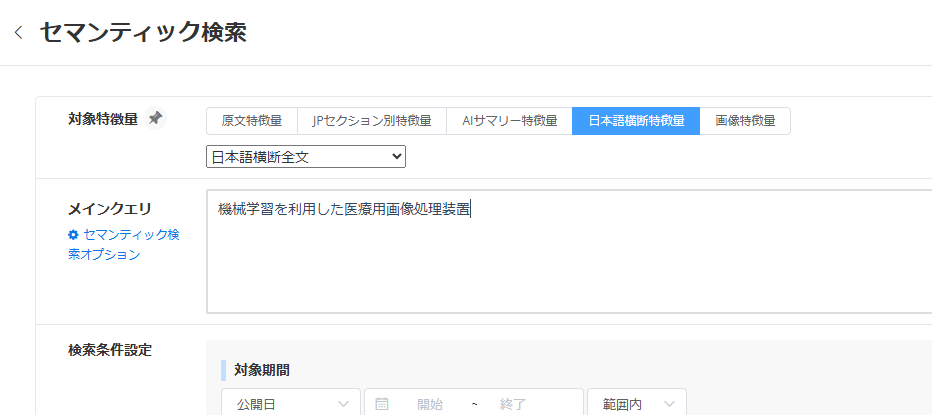Click the 対象期間 section heading
Screen dimensions: 932x415
262,370
